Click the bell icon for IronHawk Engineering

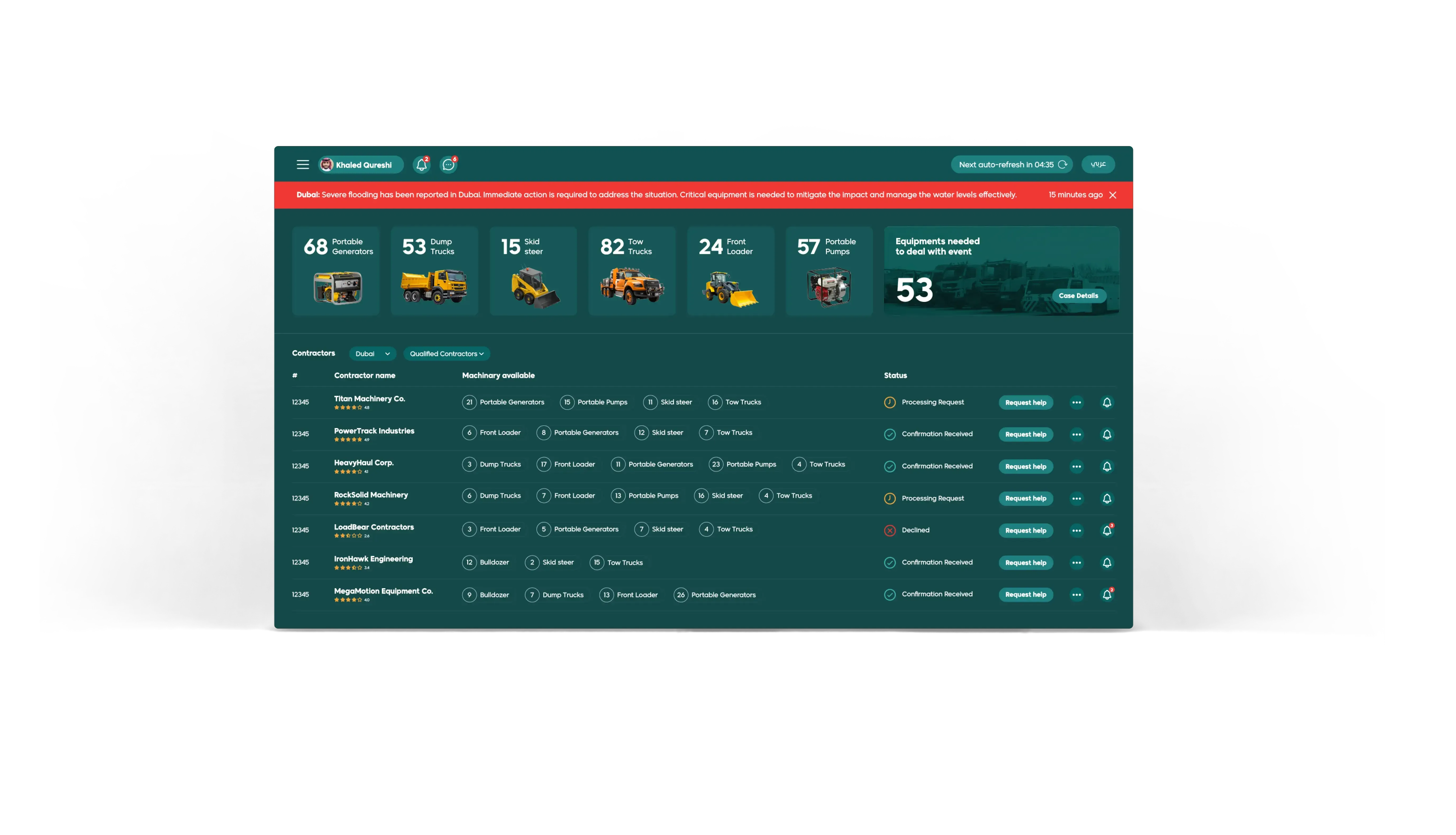click(x=1107, y=562)
